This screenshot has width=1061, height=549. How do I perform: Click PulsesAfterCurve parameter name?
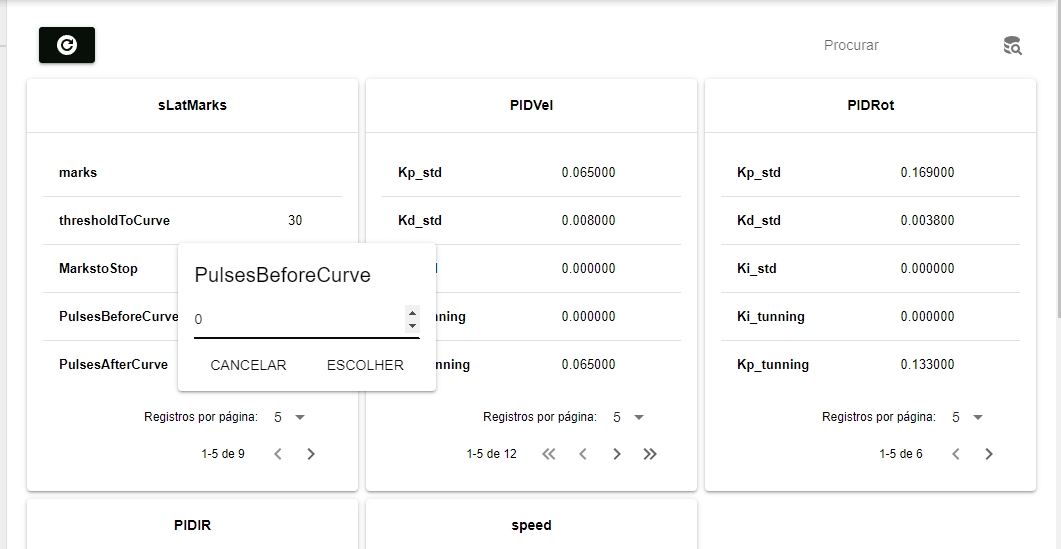point(113,365)
